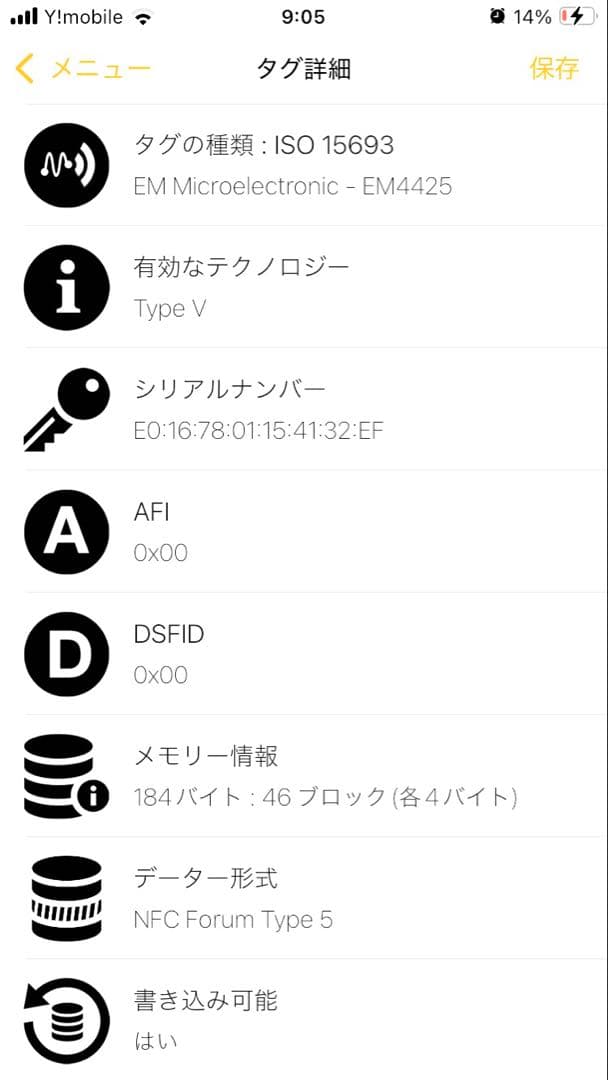Click the DSFID letter D icon

(66, 654)
